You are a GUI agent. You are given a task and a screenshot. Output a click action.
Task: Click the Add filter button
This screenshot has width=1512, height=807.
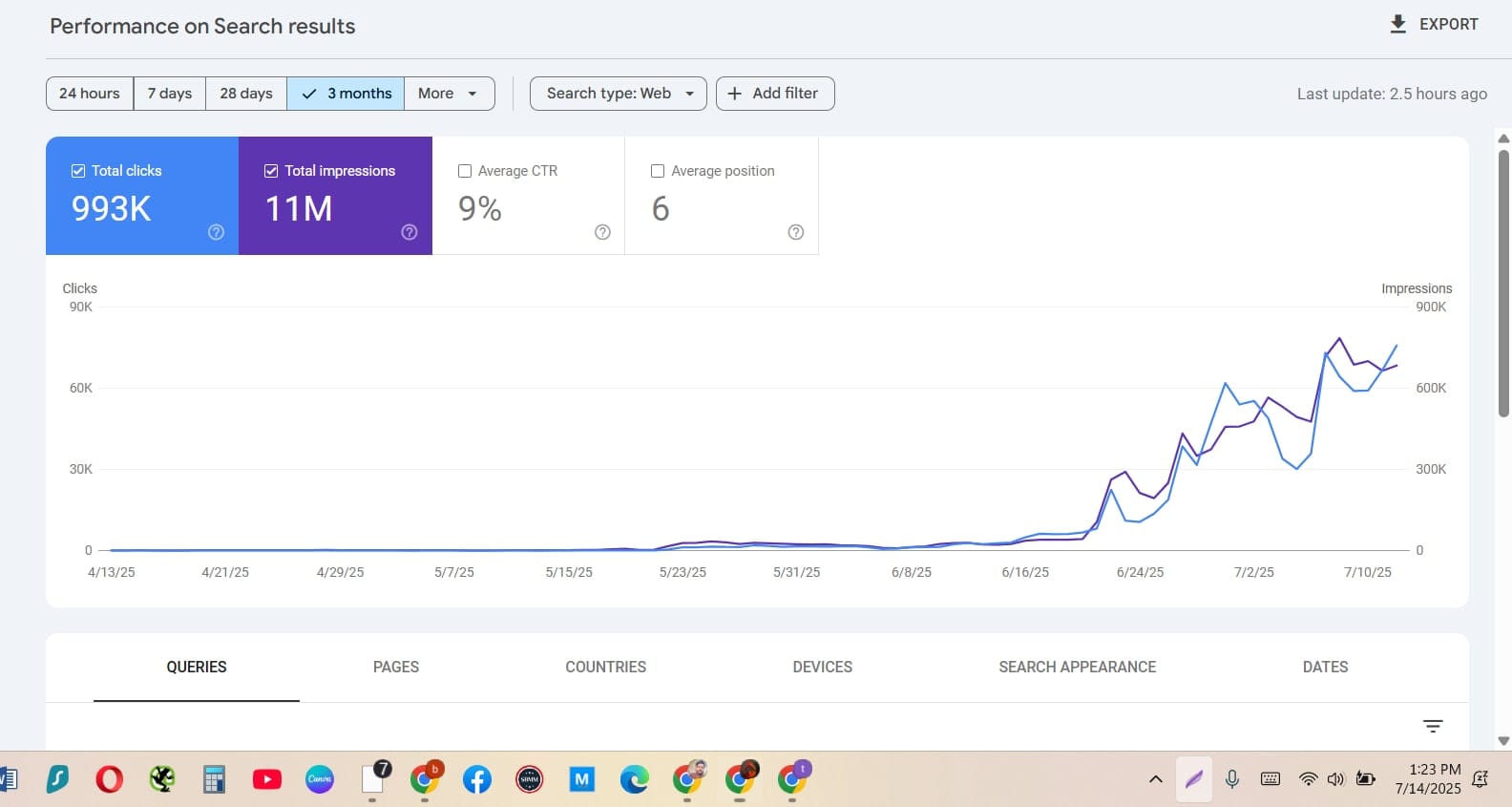coord(774,94)
